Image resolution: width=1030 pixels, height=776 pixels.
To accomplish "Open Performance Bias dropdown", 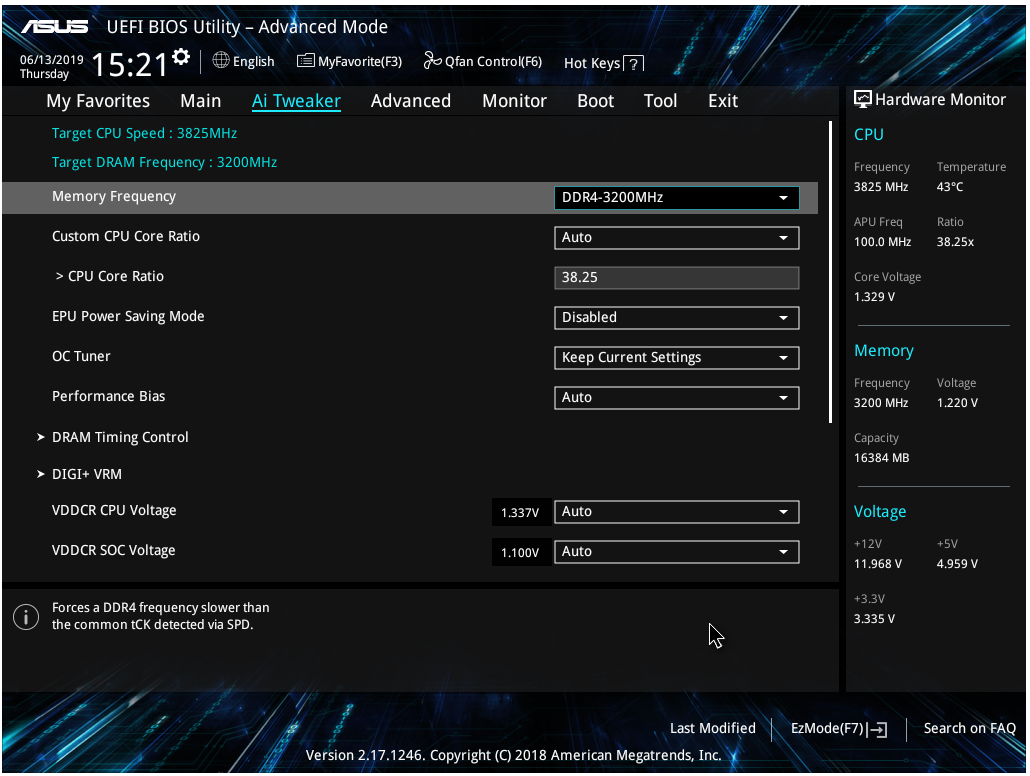I will [677, 398].
